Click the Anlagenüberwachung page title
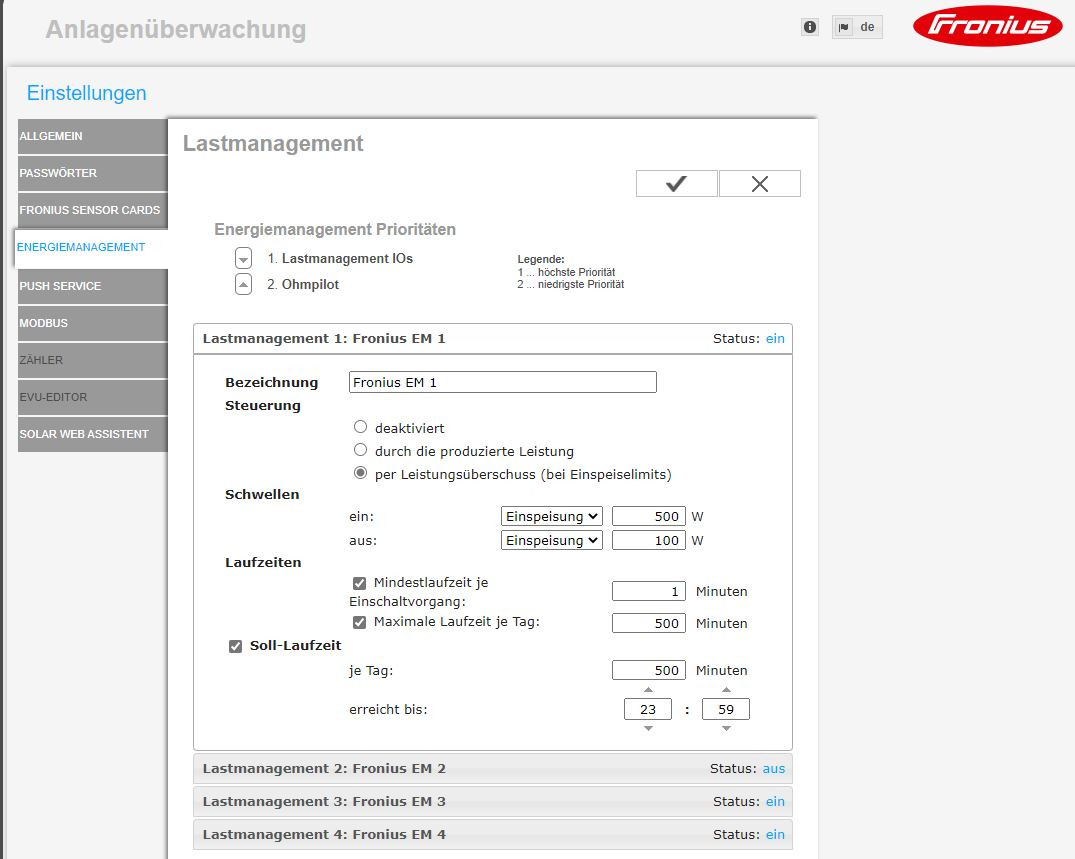The width and height of the screenshot is (1075, 859). 176,29
